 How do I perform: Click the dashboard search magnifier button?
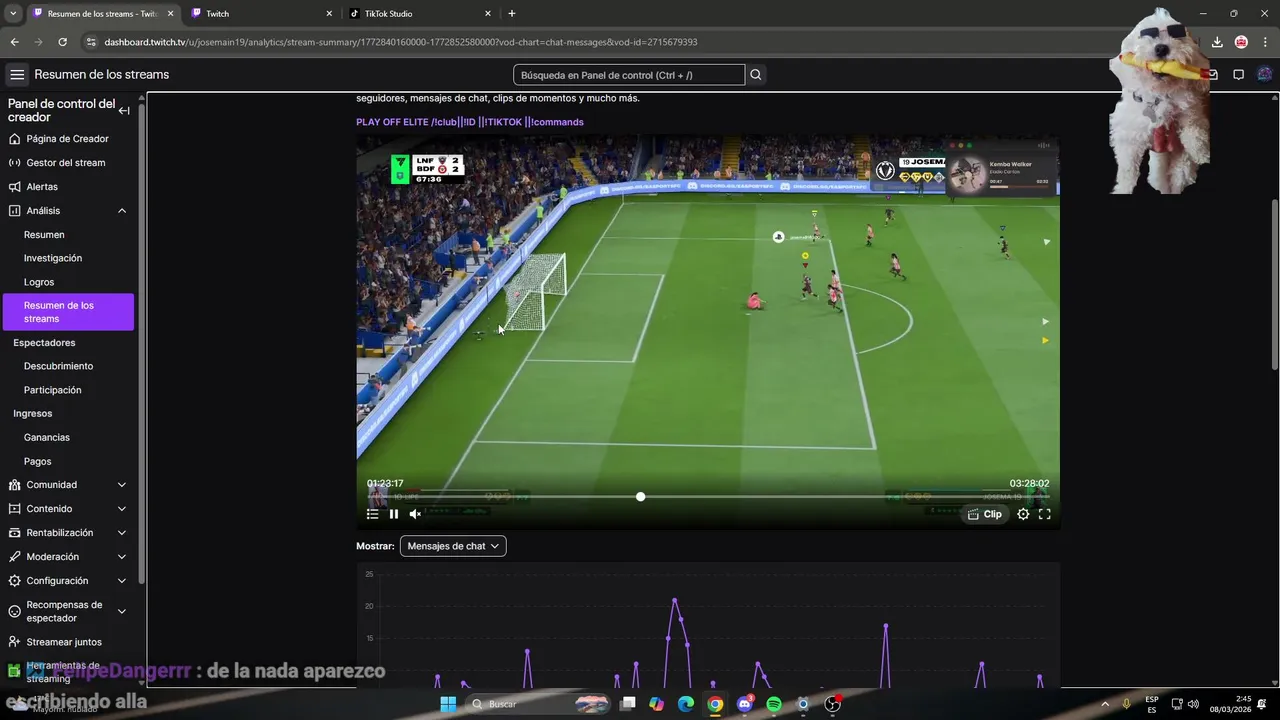click(756, 75)
